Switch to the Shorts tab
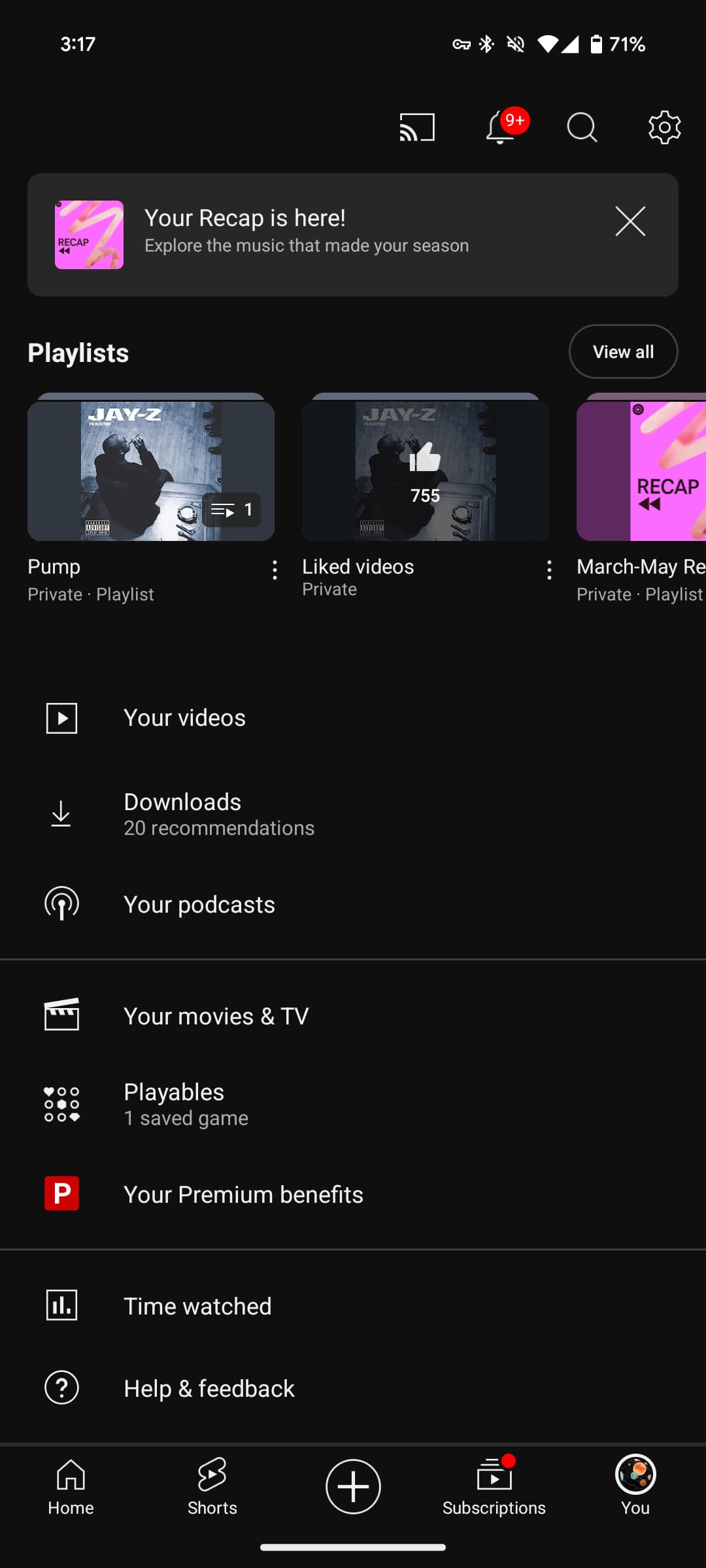 click(x=212, y=1486)
